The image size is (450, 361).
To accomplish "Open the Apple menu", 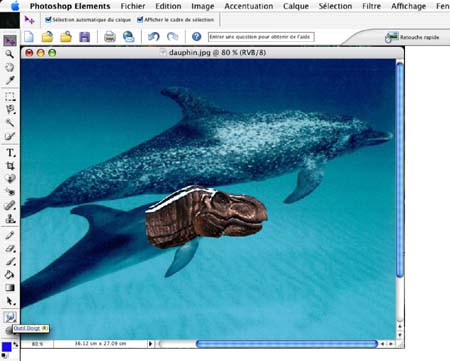I will click(15, 6).
